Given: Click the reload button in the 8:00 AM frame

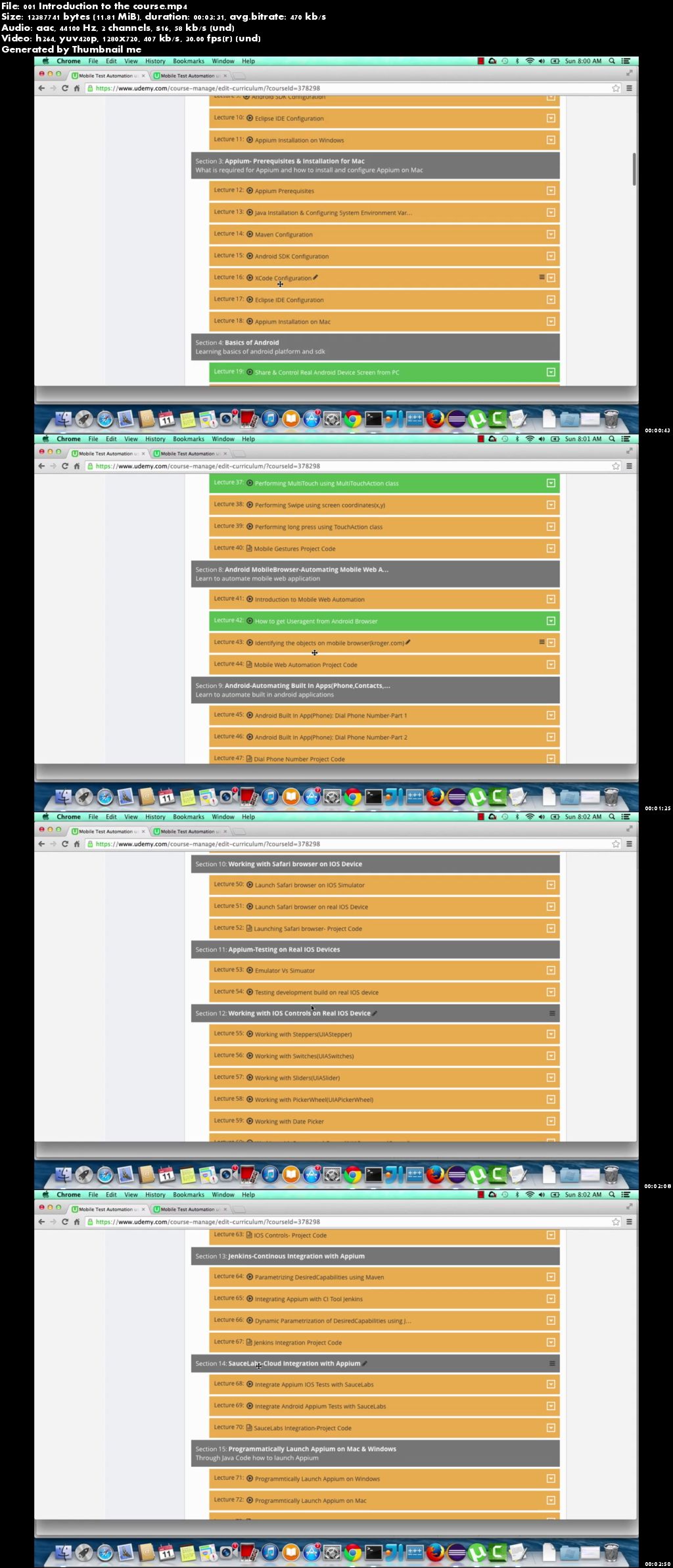Looking at the screenshot, I should [x=64, y=88].
